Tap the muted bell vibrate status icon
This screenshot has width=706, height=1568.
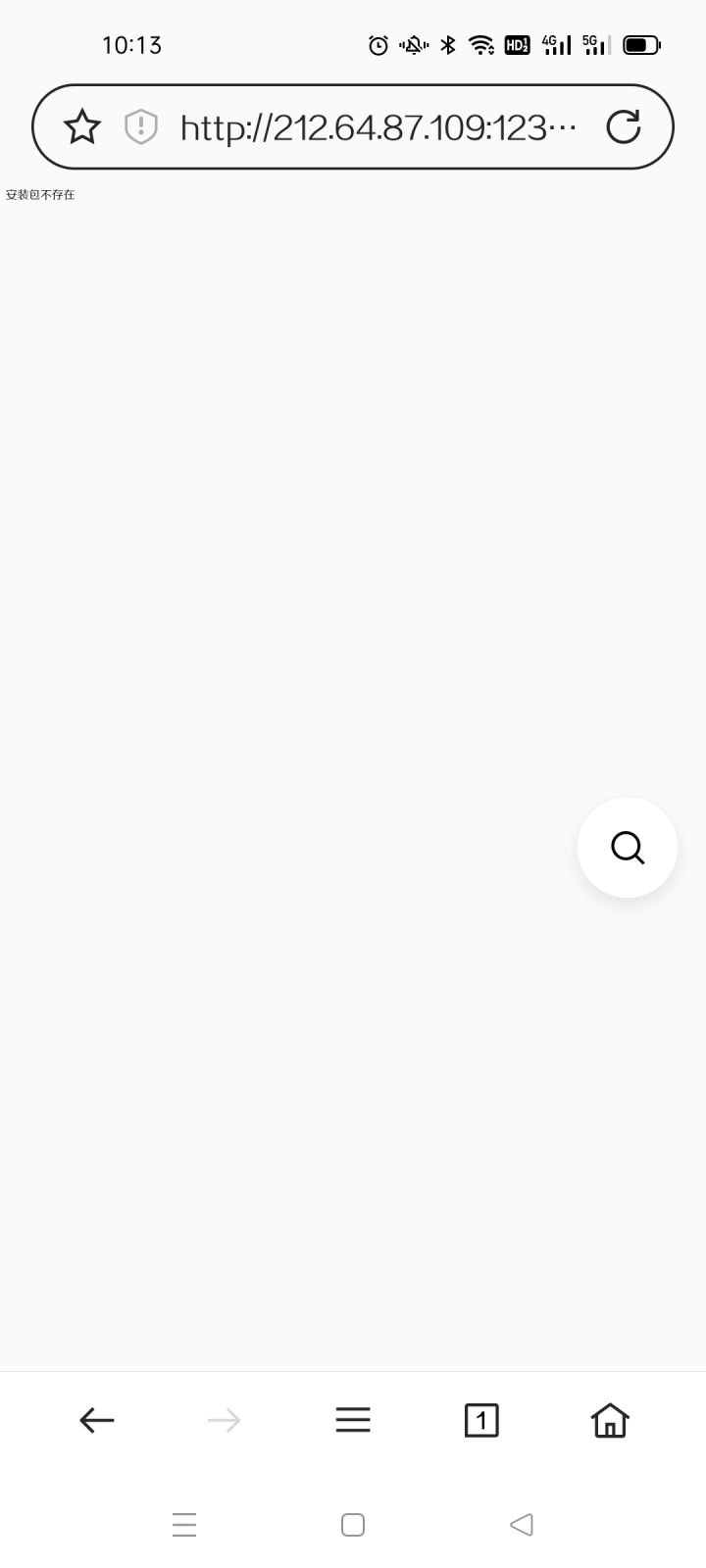pos(414,45)
